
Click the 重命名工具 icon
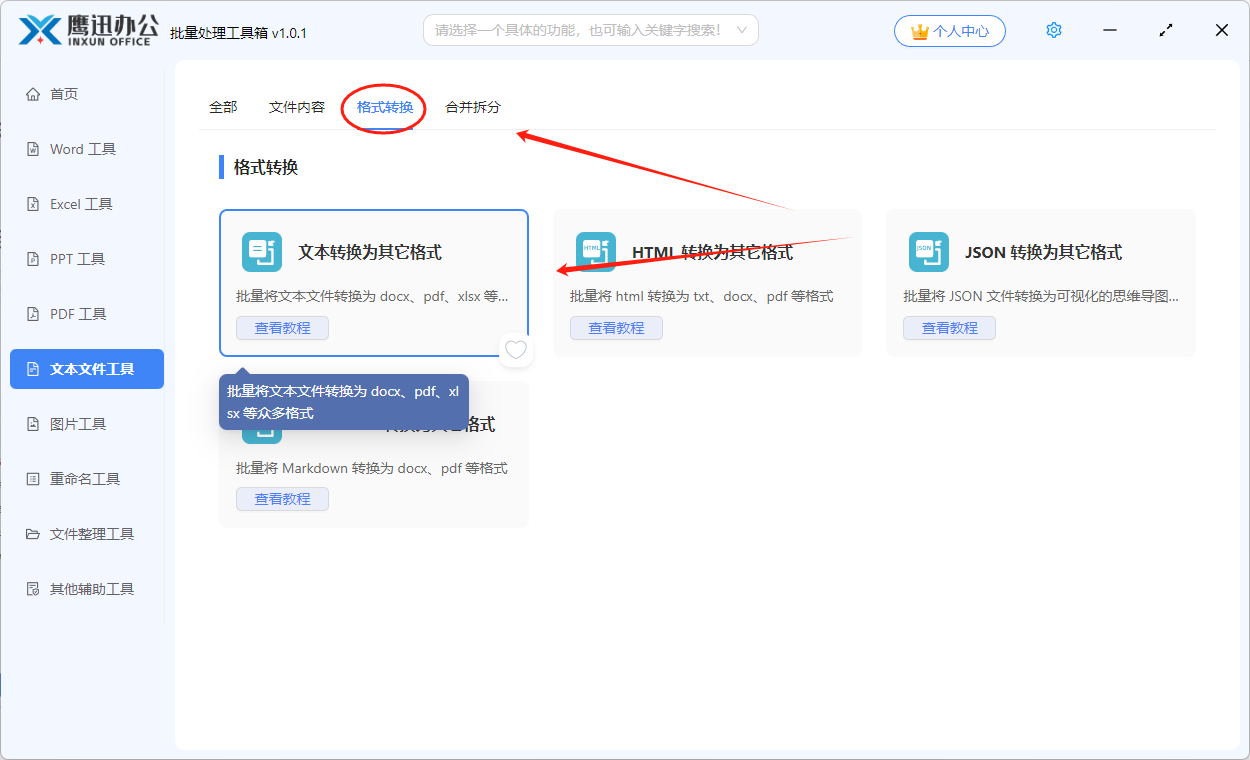click(x=32, y=479)
